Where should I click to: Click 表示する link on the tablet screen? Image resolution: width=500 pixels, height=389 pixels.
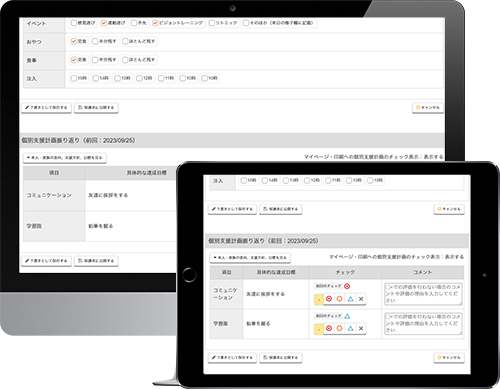tap(454, 257)
